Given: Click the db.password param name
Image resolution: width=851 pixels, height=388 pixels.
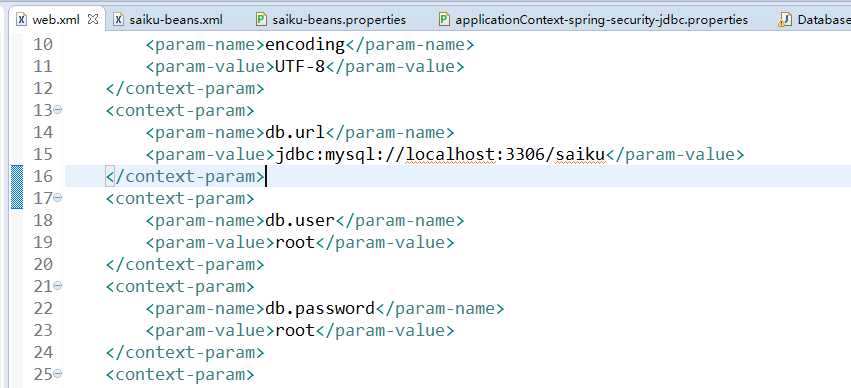Looking at the screenshot, I should [x=320, y=309].
